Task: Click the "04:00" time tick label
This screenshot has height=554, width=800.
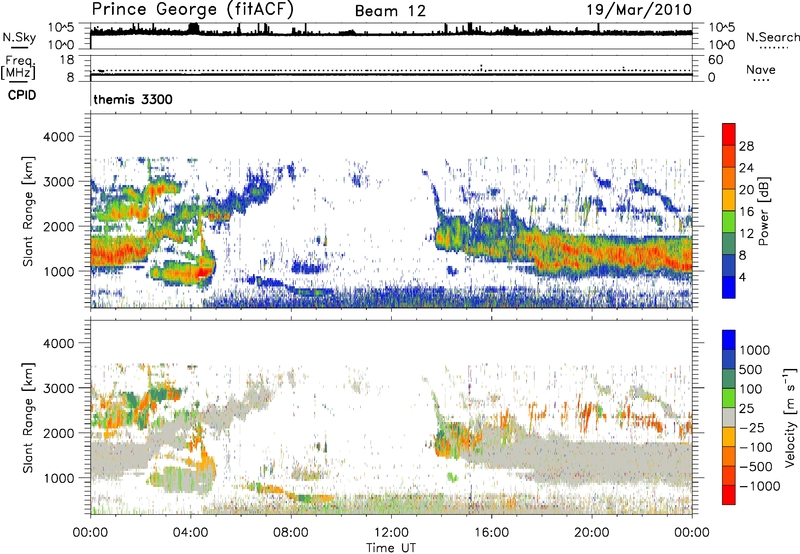Action: 190,533
